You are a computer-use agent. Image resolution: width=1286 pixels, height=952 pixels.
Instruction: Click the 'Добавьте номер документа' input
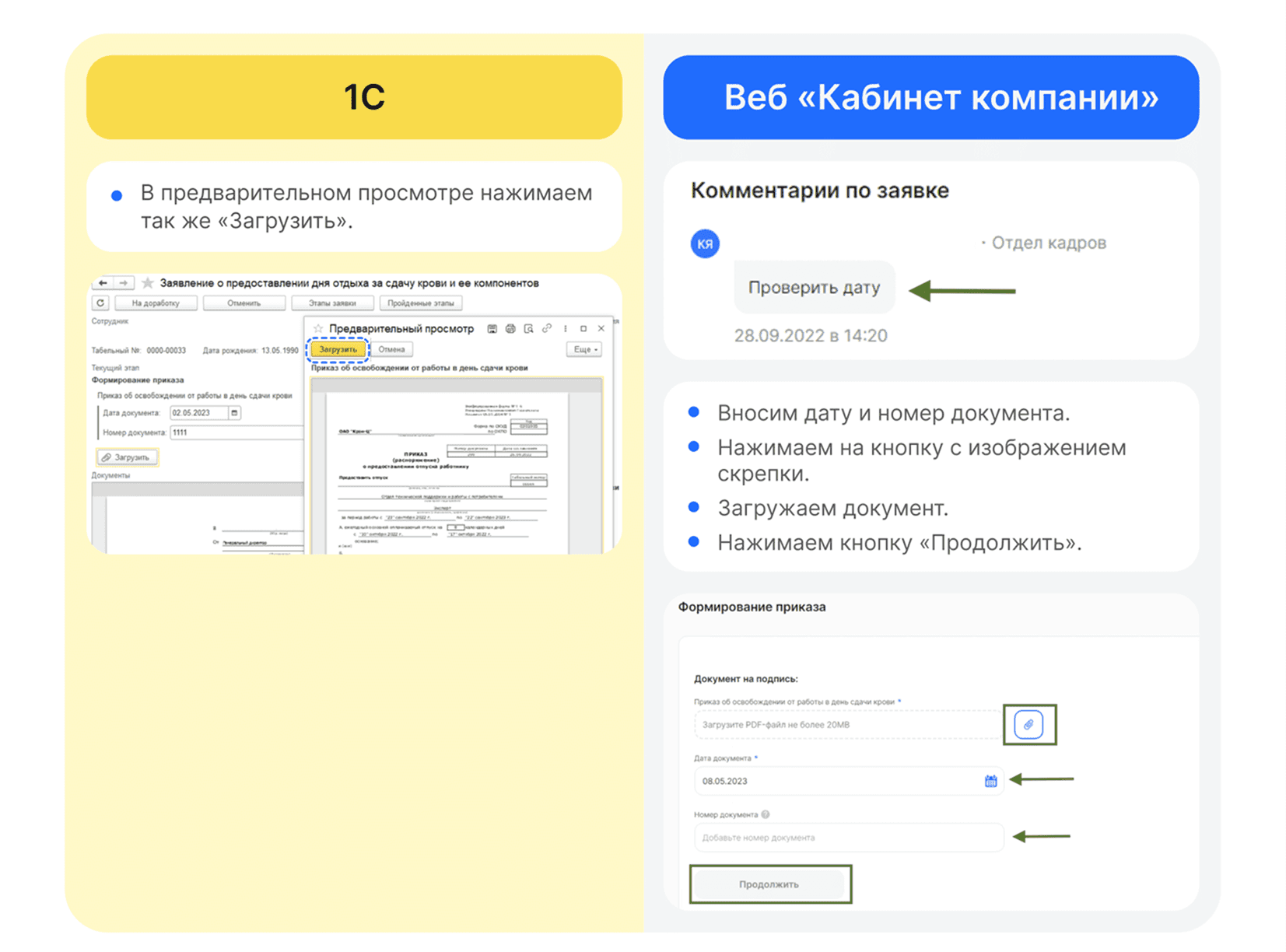[848, 838]
